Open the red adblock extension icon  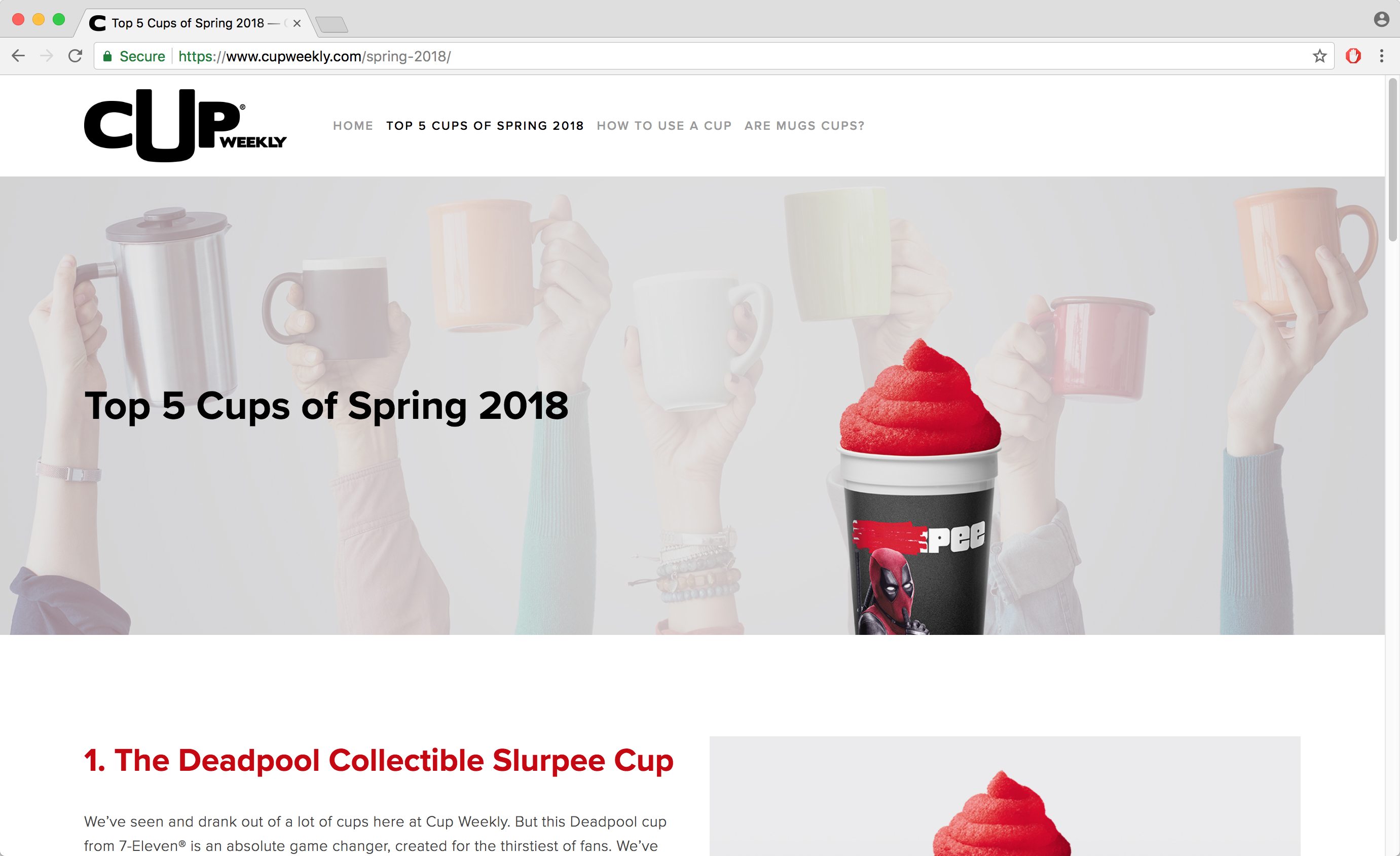(x=1353, y=56)
